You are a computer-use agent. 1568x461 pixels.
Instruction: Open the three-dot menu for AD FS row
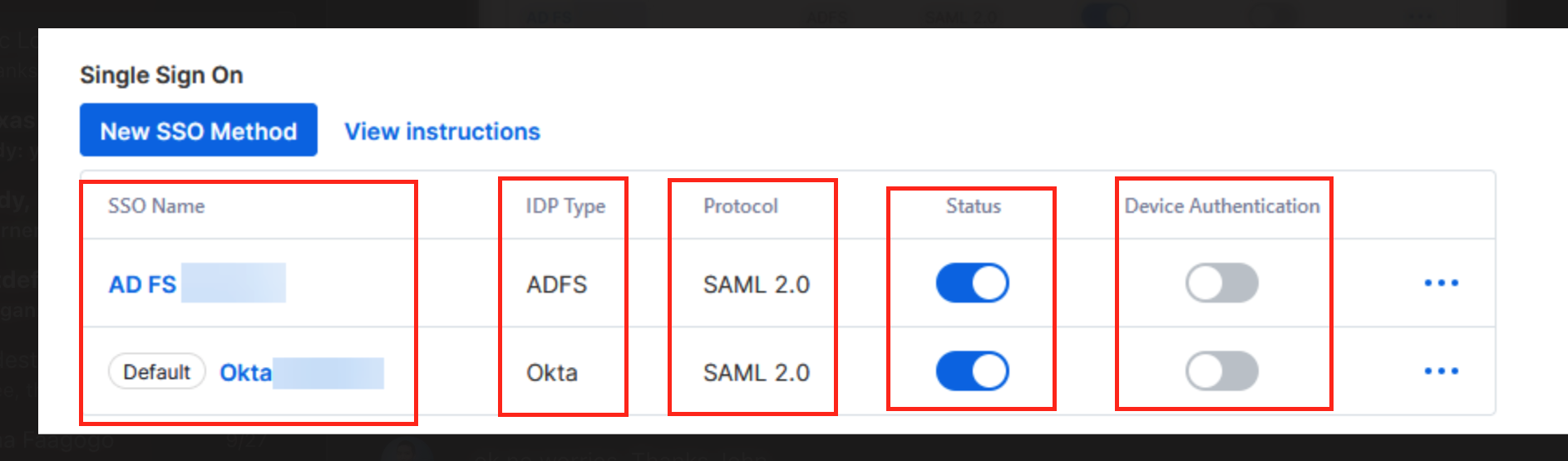(1441, 284)
